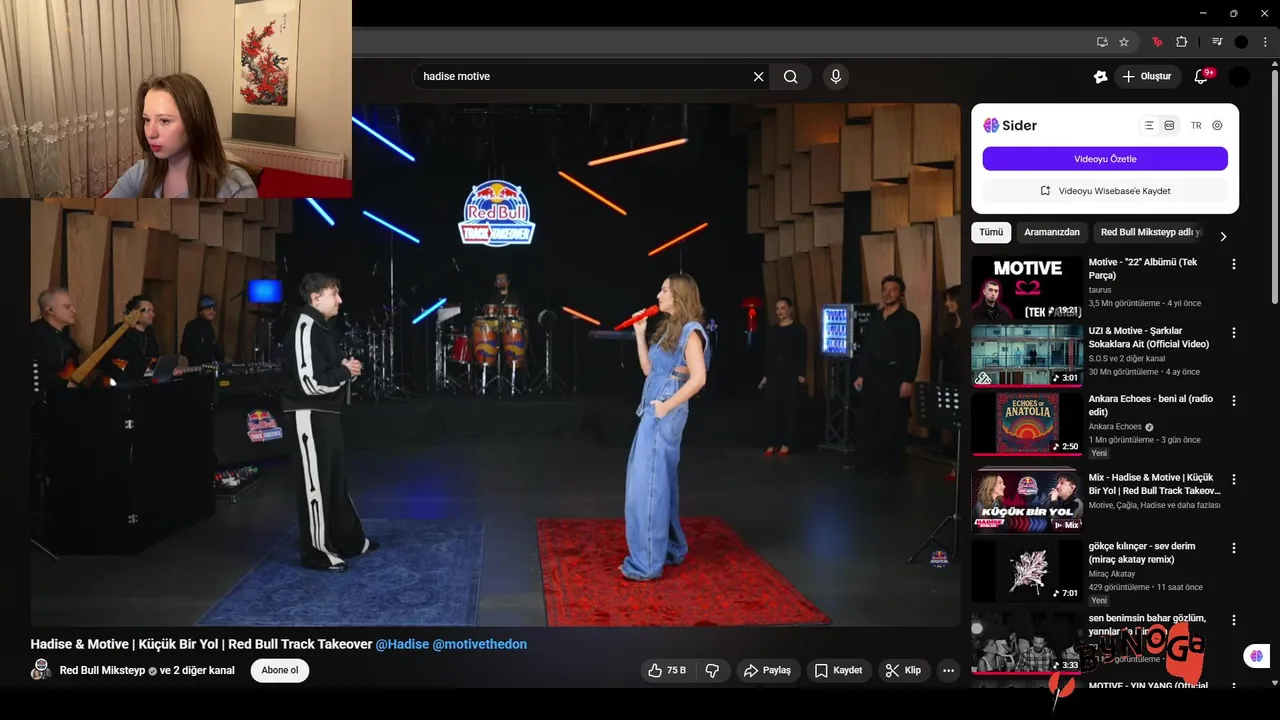This screenshot has height=720, width=1280.
Task: Open Ankara Echoes beni al thumbnail
Action: (1027, 424)
